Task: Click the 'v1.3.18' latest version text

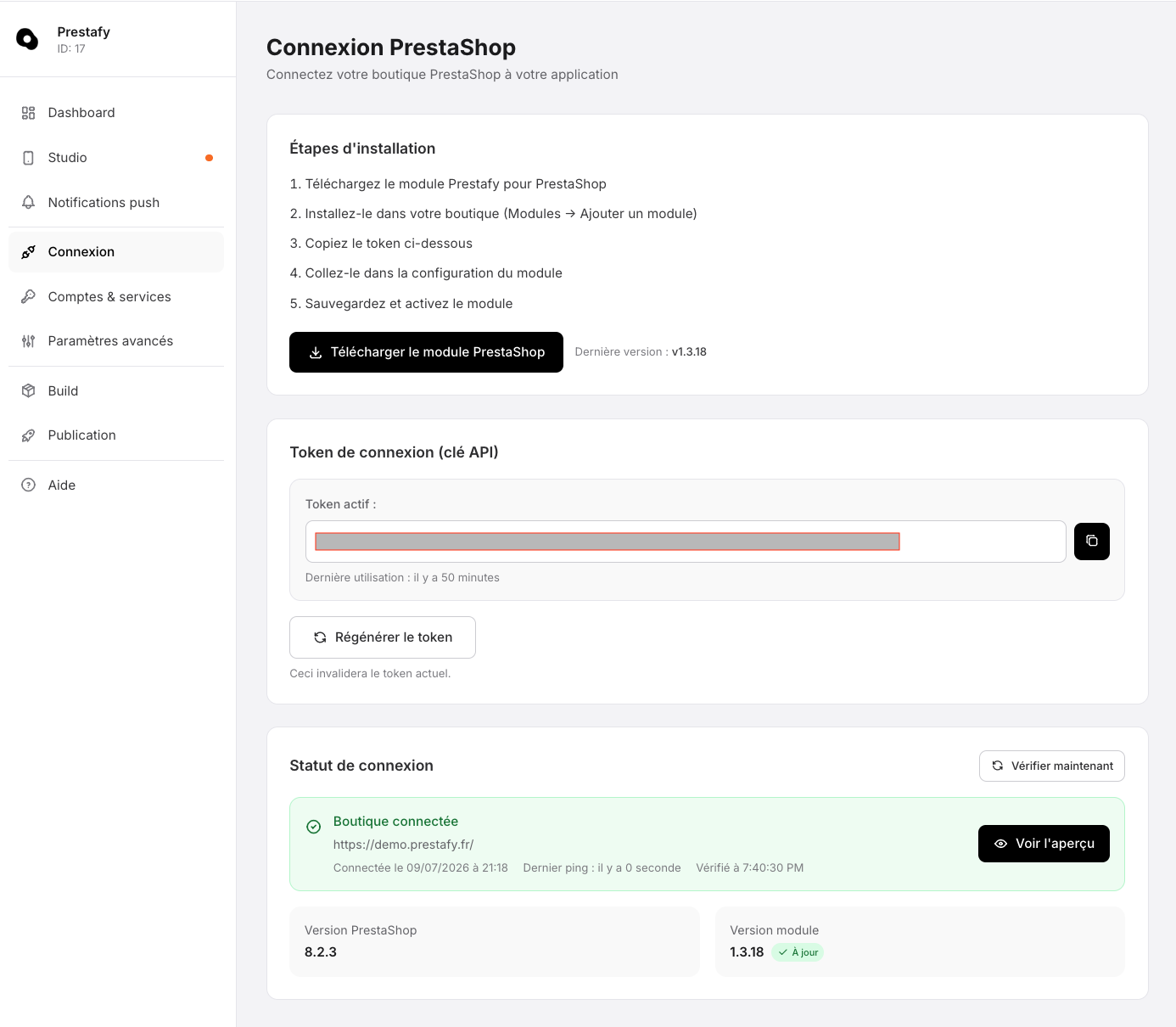Action: [689, 352]
